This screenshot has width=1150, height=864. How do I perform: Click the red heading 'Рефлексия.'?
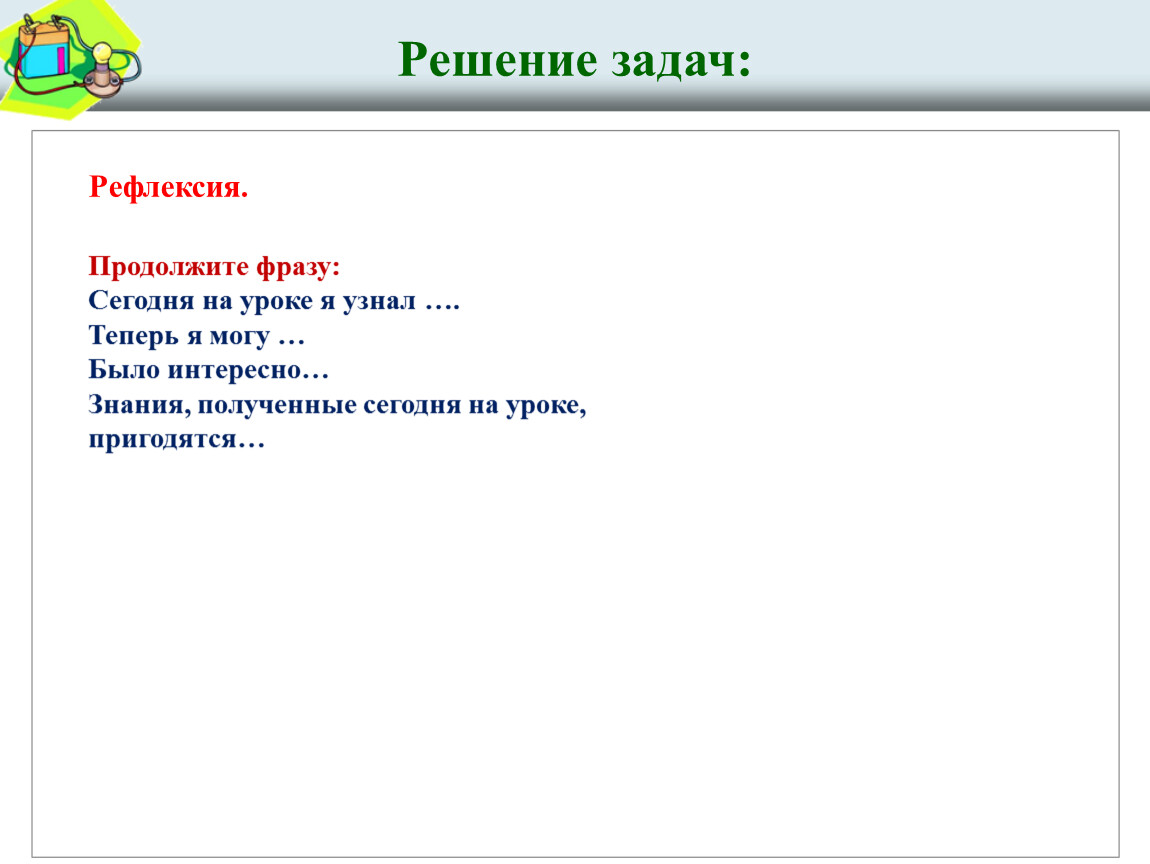[169, 187]
